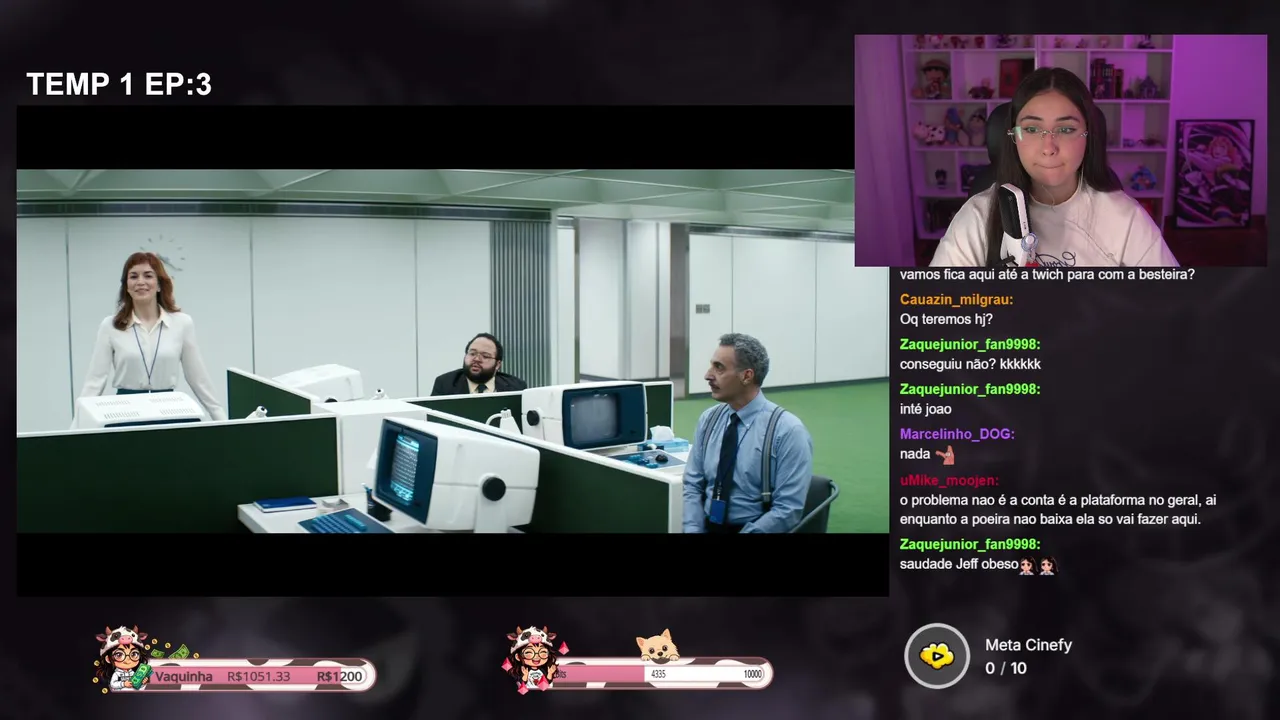Viewport: 1280px width, 720px height.
Task: Click the Cinefy goal yellow play icon
Action: pos(937,656)
